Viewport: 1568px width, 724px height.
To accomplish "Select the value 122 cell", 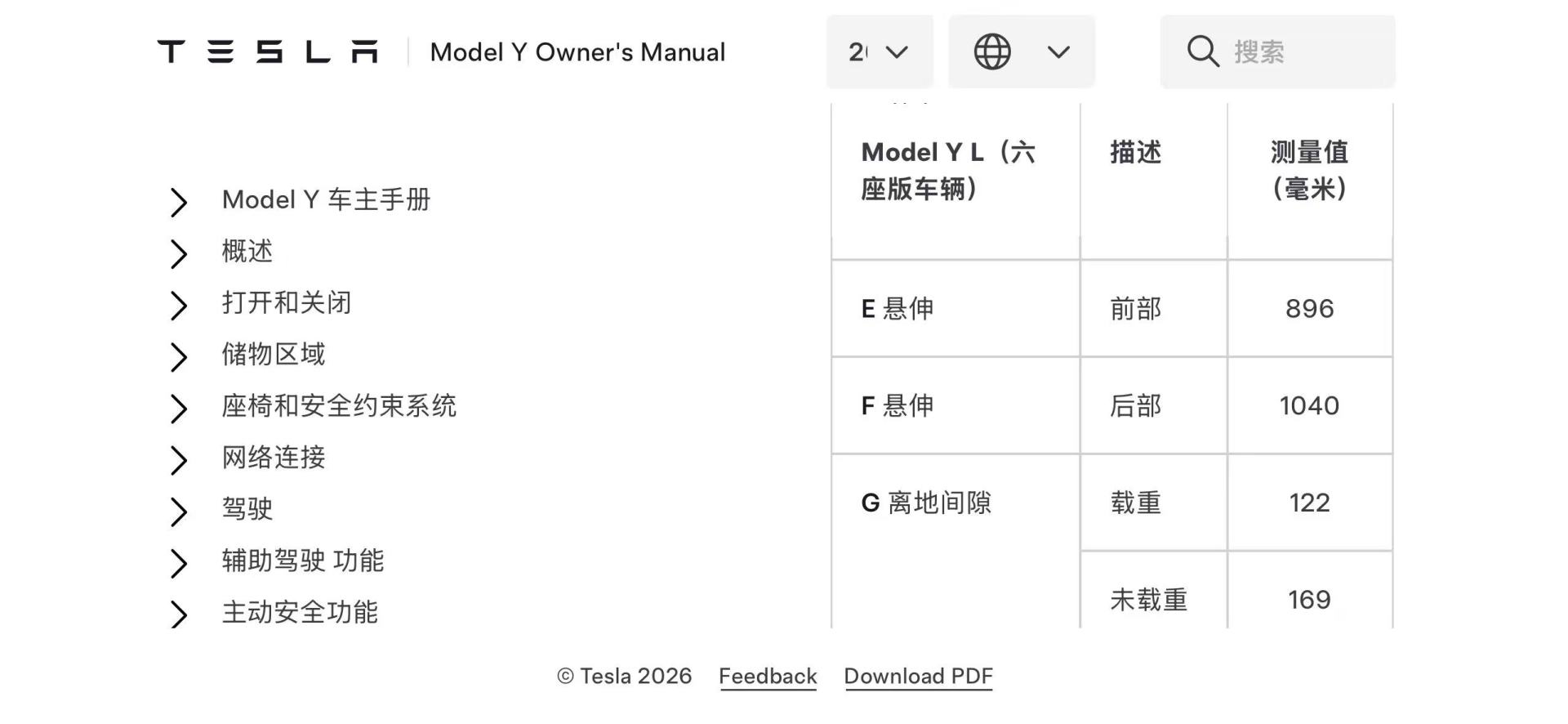I will [x=1310, y=503].
